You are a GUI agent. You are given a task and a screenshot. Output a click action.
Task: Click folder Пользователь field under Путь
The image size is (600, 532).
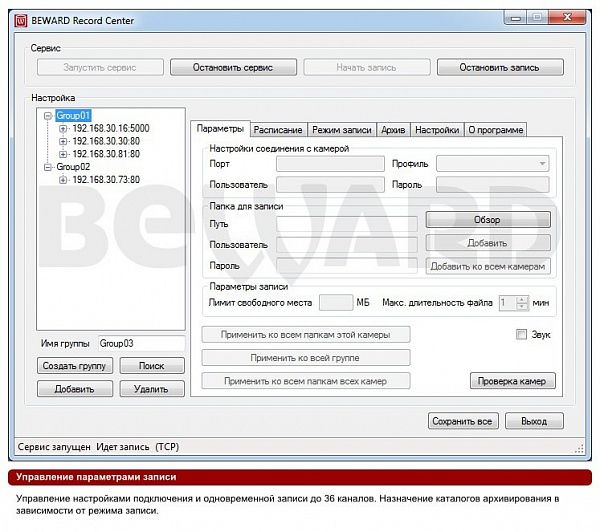click(347, 245)
